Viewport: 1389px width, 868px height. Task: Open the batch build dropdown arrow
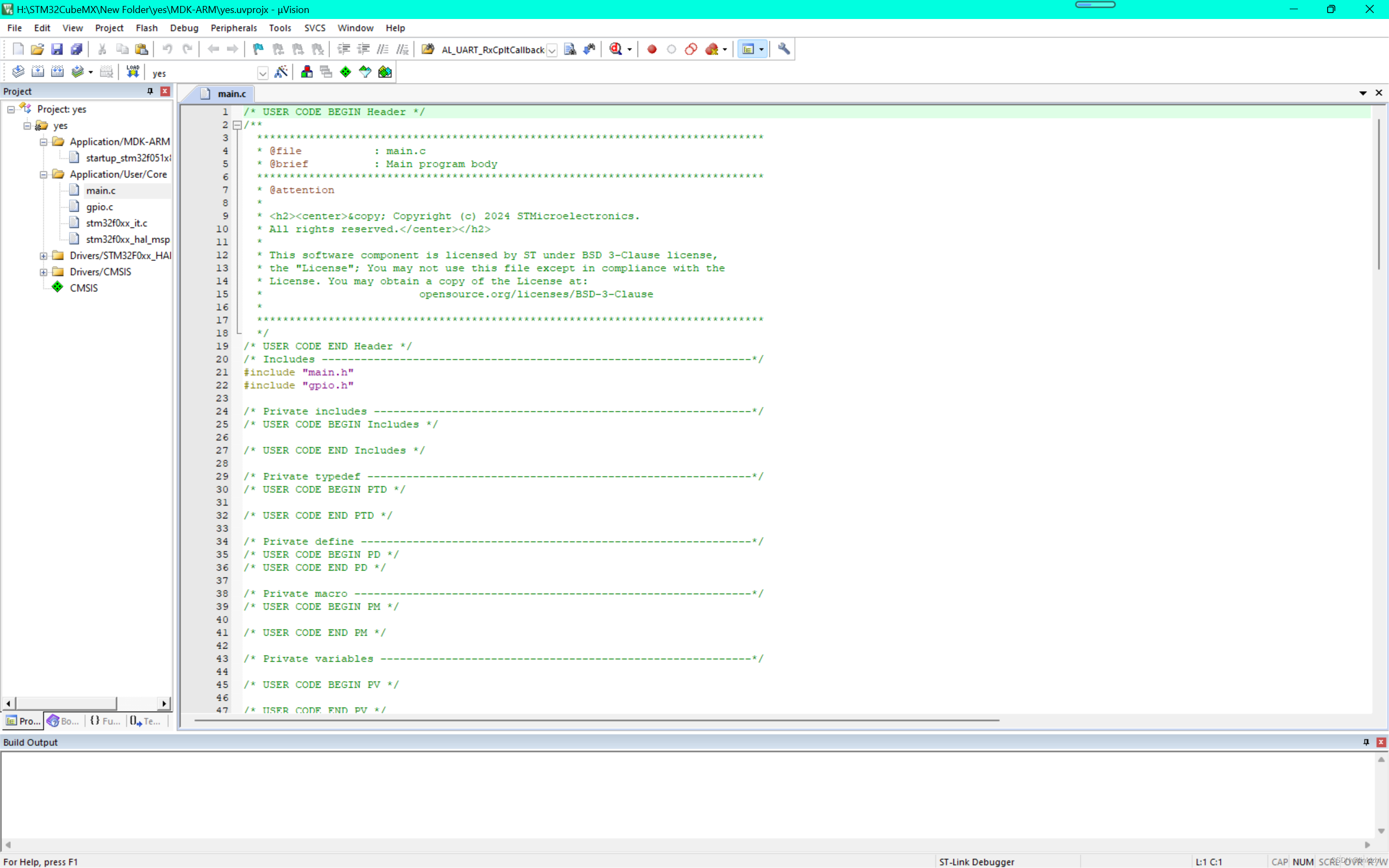(91, 72)
